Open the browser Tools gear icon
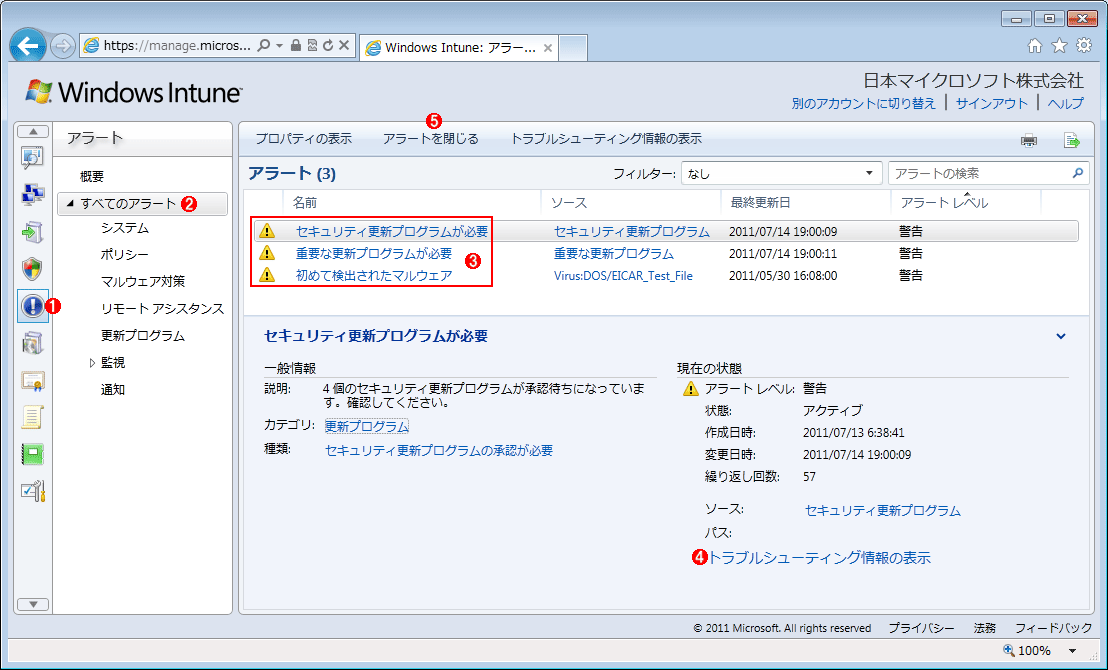 pos(1083,46)
